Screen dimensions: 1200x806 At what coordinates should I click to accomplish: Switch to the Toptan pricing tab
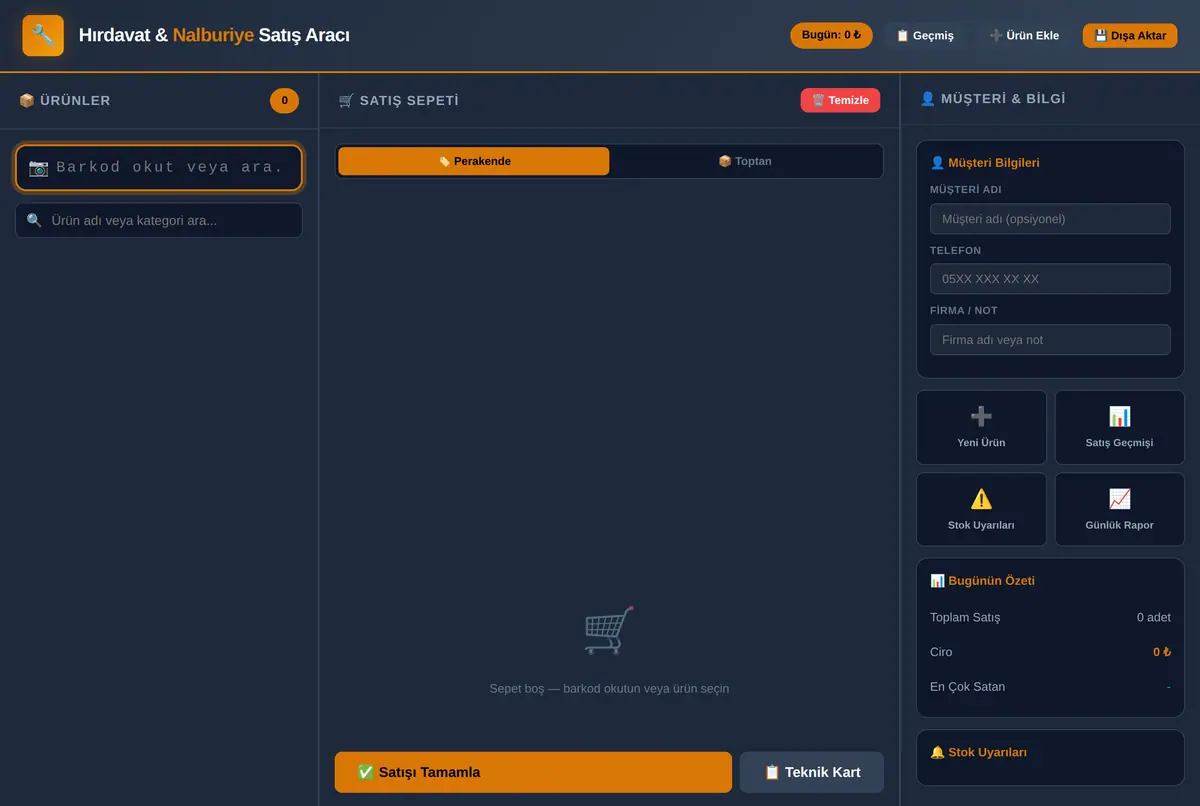[x=745, y=161]
